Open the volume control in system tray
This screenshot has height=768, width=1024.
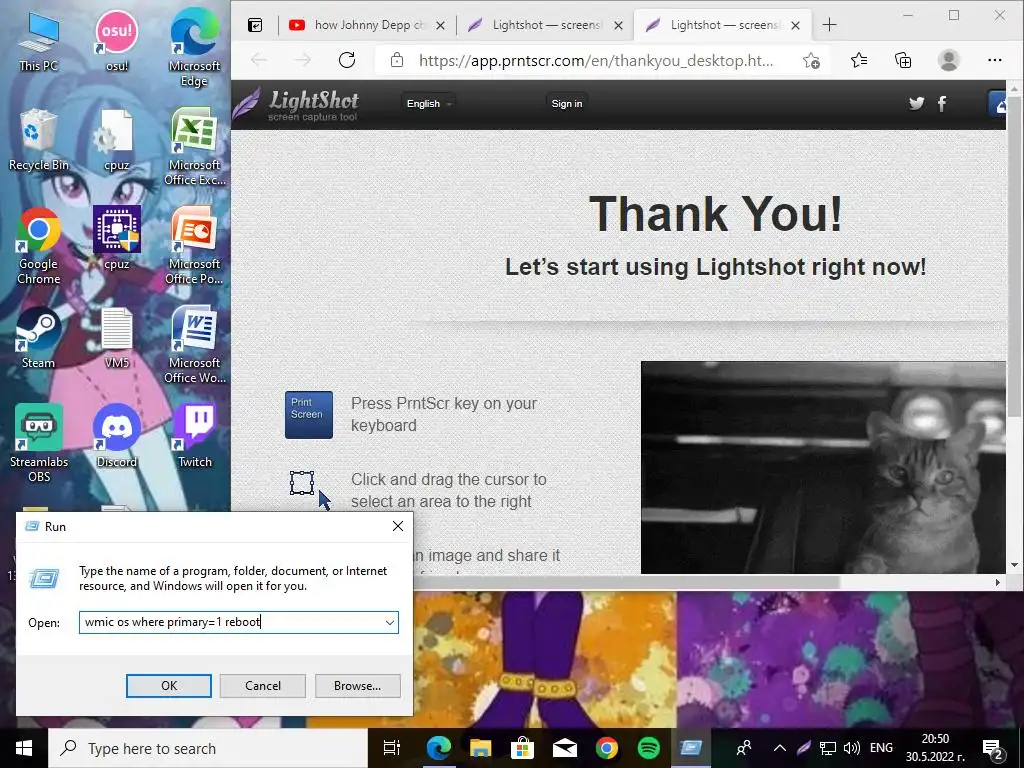tap(852, 748)
